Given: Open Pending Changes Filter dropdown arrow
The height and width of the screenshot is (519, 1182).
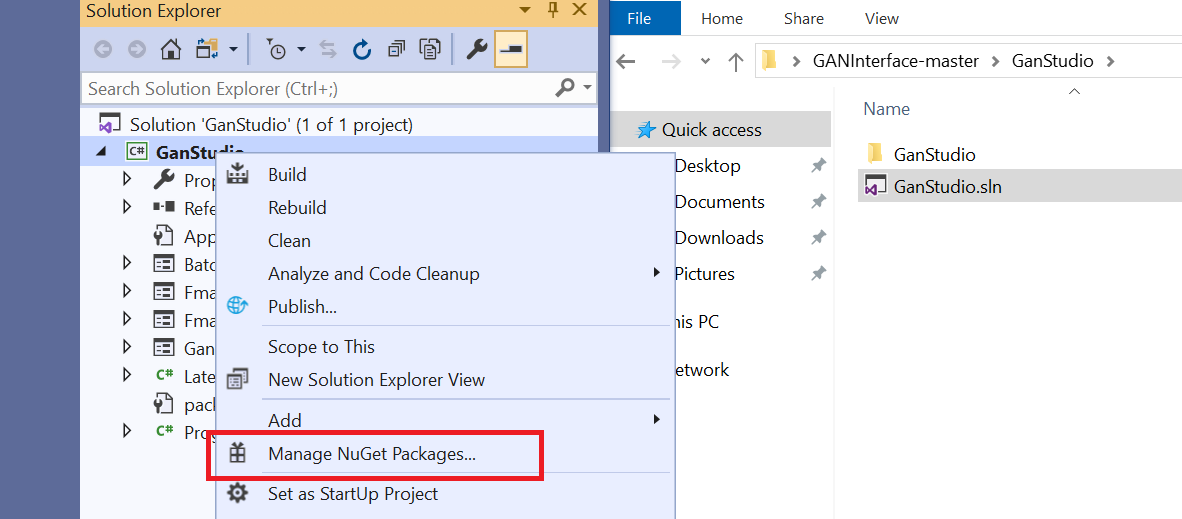Looking at the screenshot, I should [302, 50].
